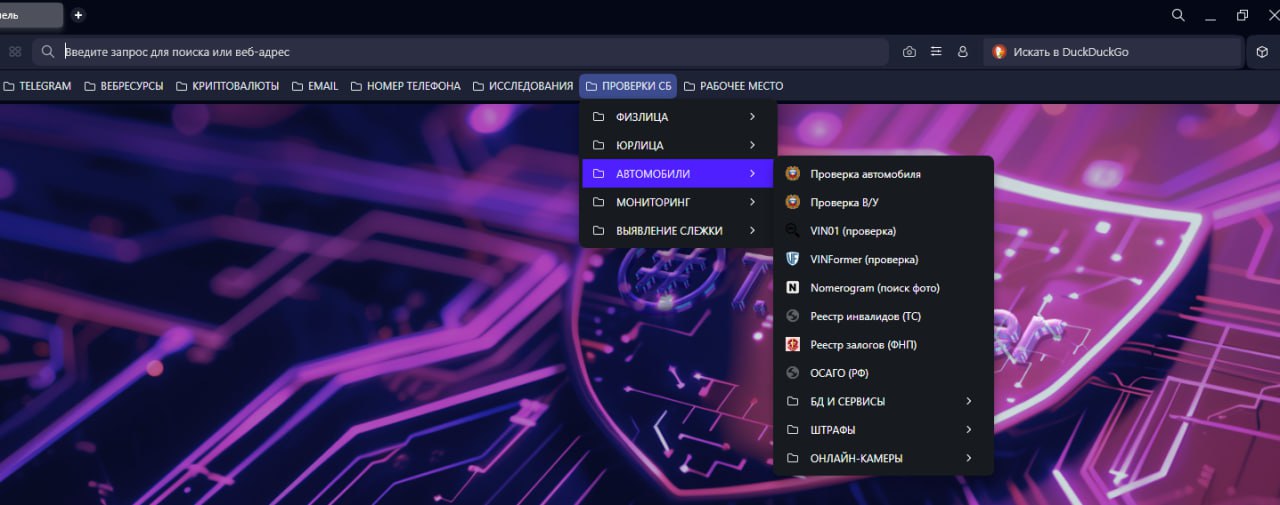The image size is (1280, 505).
Task: Open new tab with plus button
Action: (78, 15)
